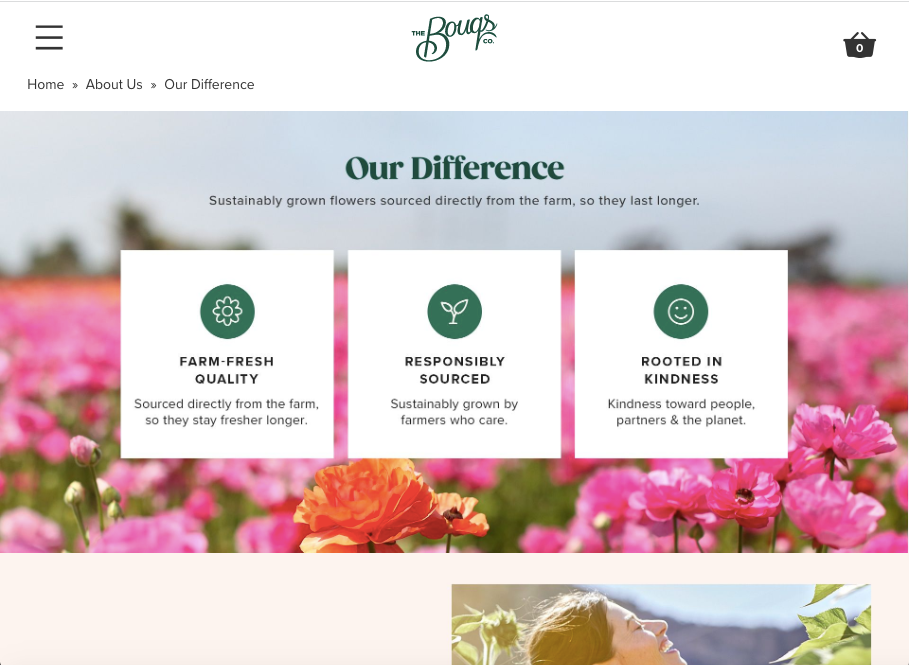Click the hero subtitle about sustainably grown flowers
The height and width of the screenshot is (665, 909).
point(454,201)
